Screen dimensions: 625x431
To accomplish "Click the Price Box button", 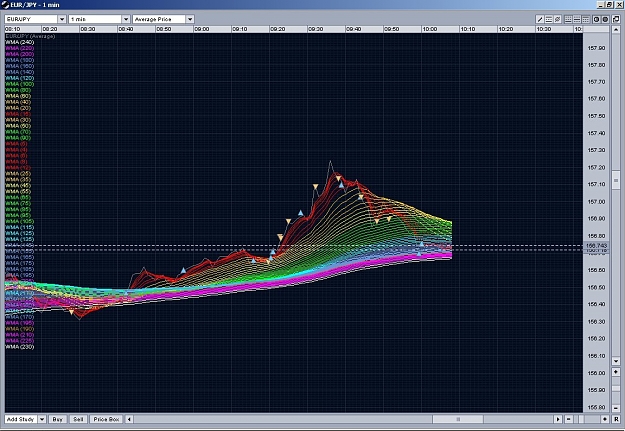I will click(x=106, y=419).
